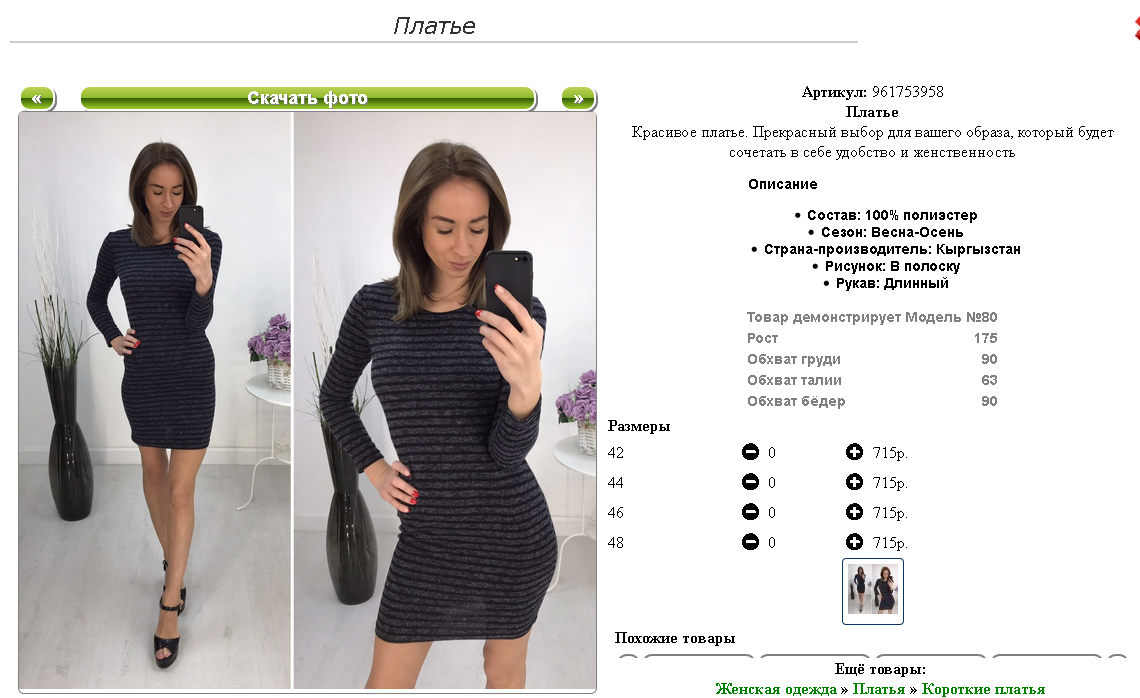1140x698 pixels.
Task: Click the minus icon for size 42
Action: pos(750,452)
